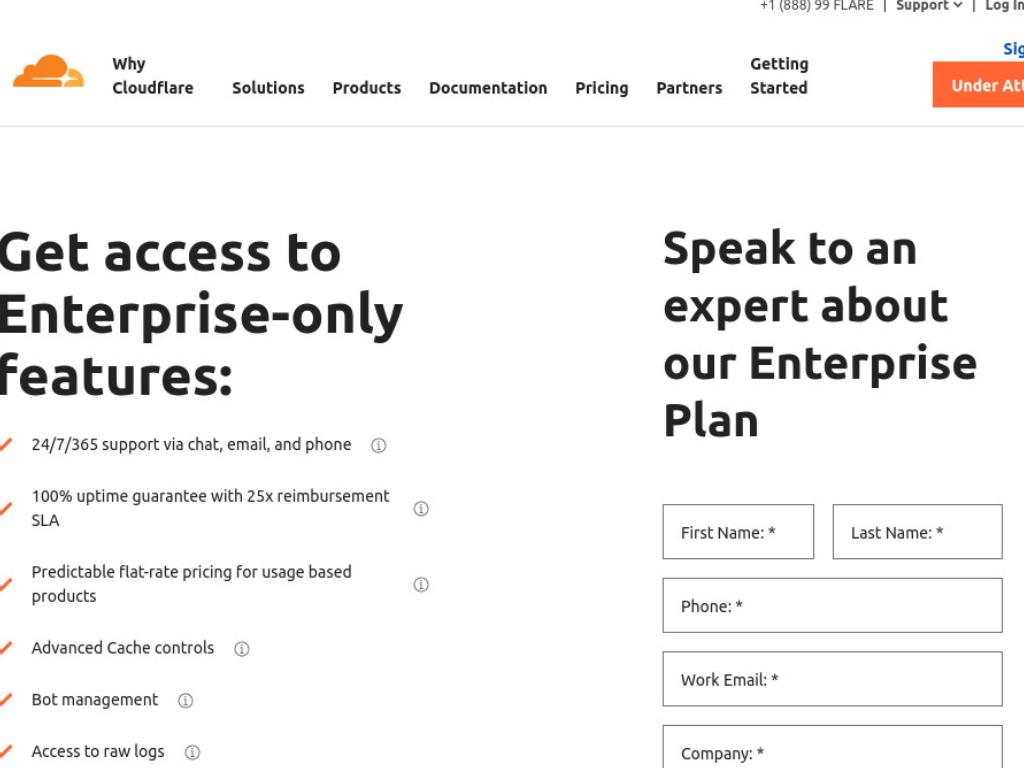Click the Getting Started nav link
The height and width of the screenshot is (768, 1024).
coord(779,76)
